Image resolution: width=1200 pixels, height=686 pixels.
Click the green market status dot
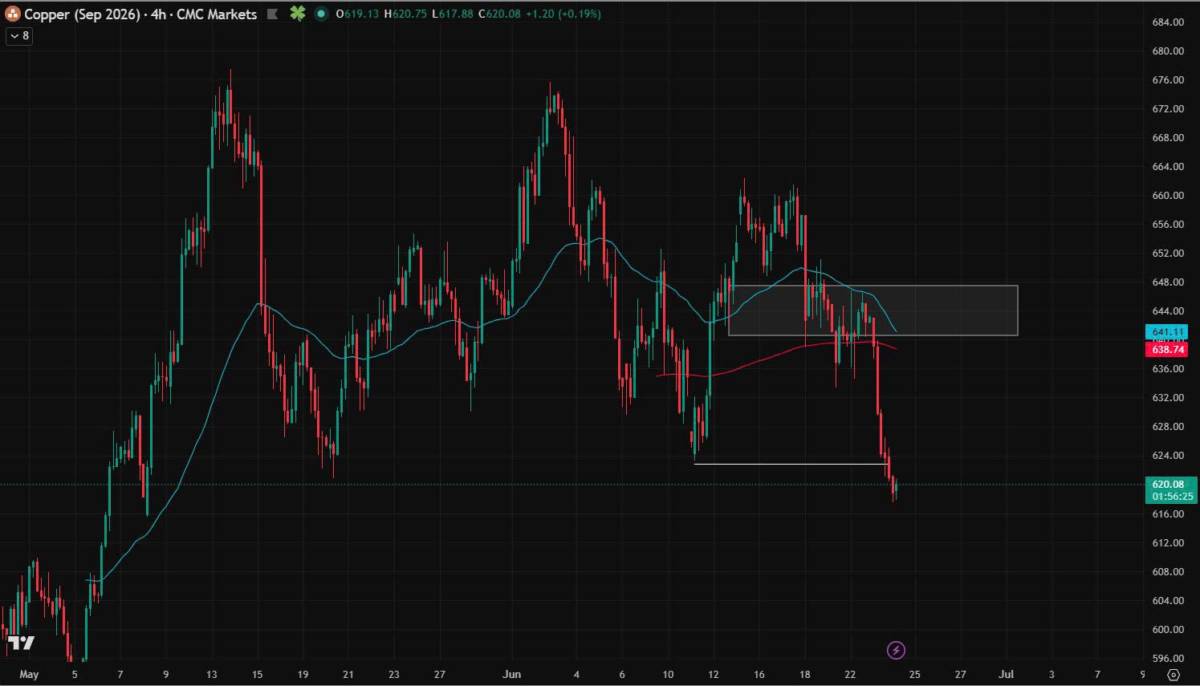coord(320,15)
